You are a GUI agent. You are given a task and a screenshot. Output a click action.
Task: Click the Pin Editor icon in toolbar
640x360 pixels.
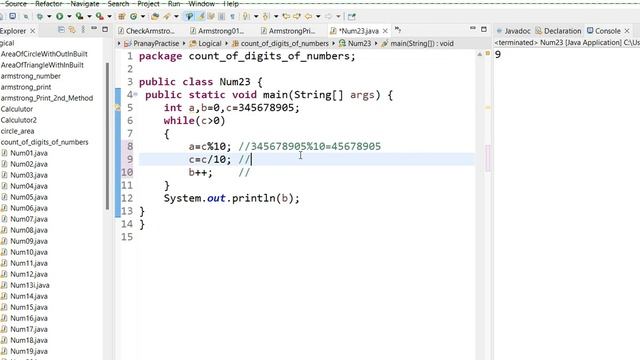[351, 16]
